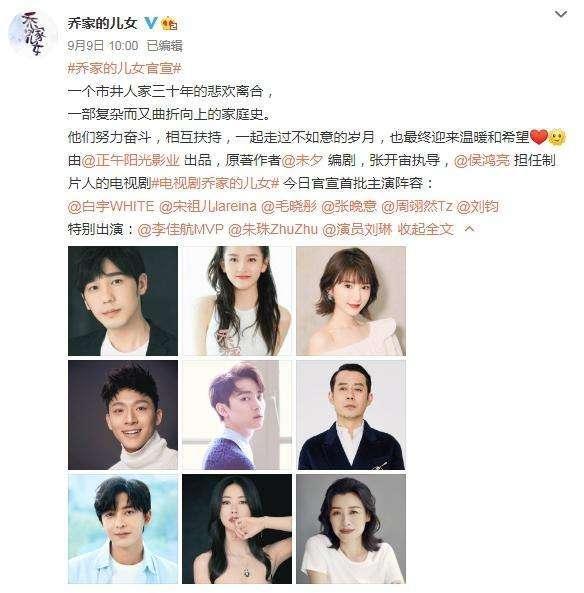The height and width of the screenshot is (593, 584).
Task: Open hashtag #乔家的儿女官宣#
Action: click(x=125, y=68)
